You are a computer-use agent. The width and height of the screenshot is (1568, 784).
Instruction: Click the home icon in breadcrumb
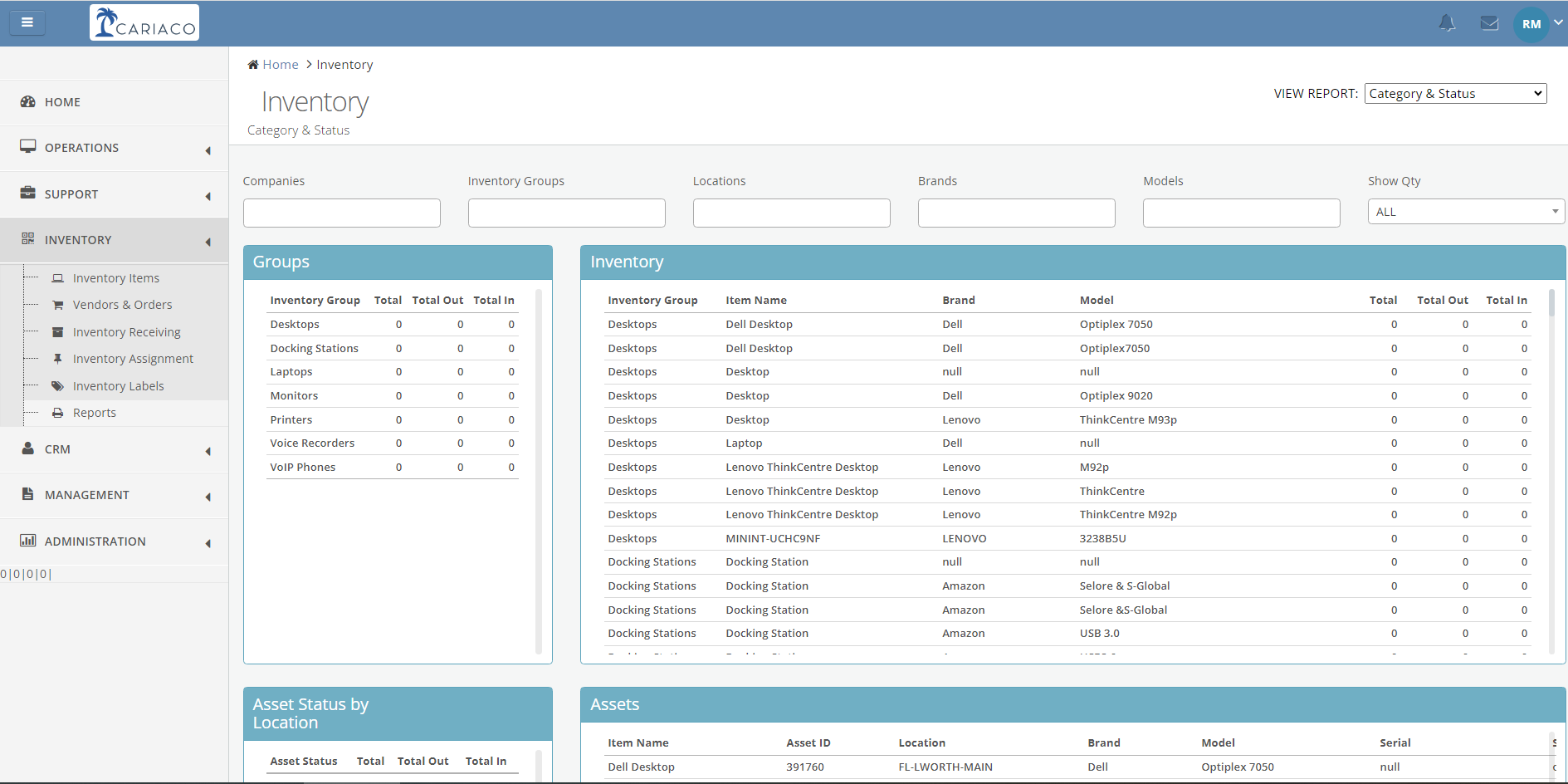(253, 65)
